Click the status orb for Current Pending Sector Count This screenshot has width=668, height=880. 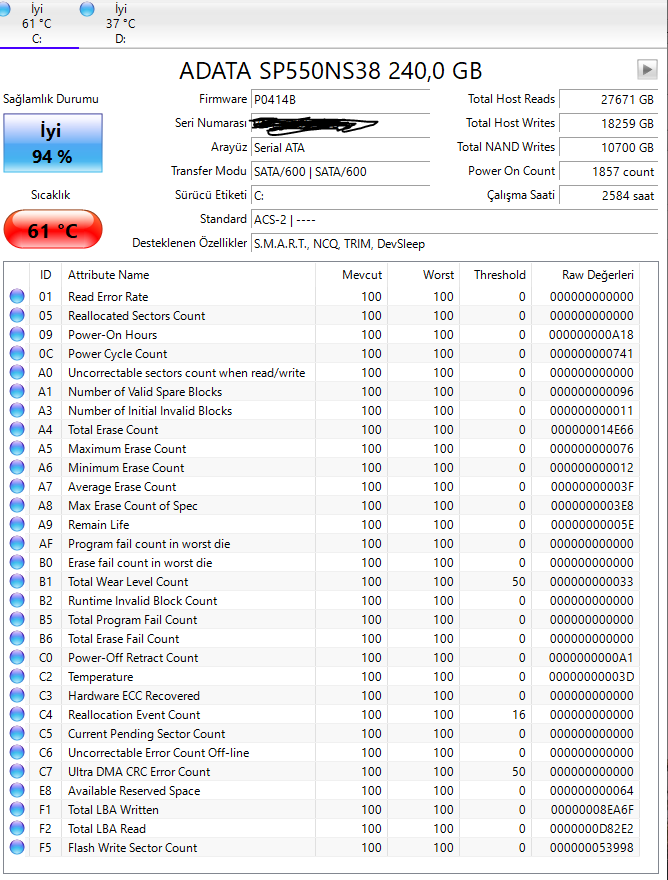click(x=17, y=734)
